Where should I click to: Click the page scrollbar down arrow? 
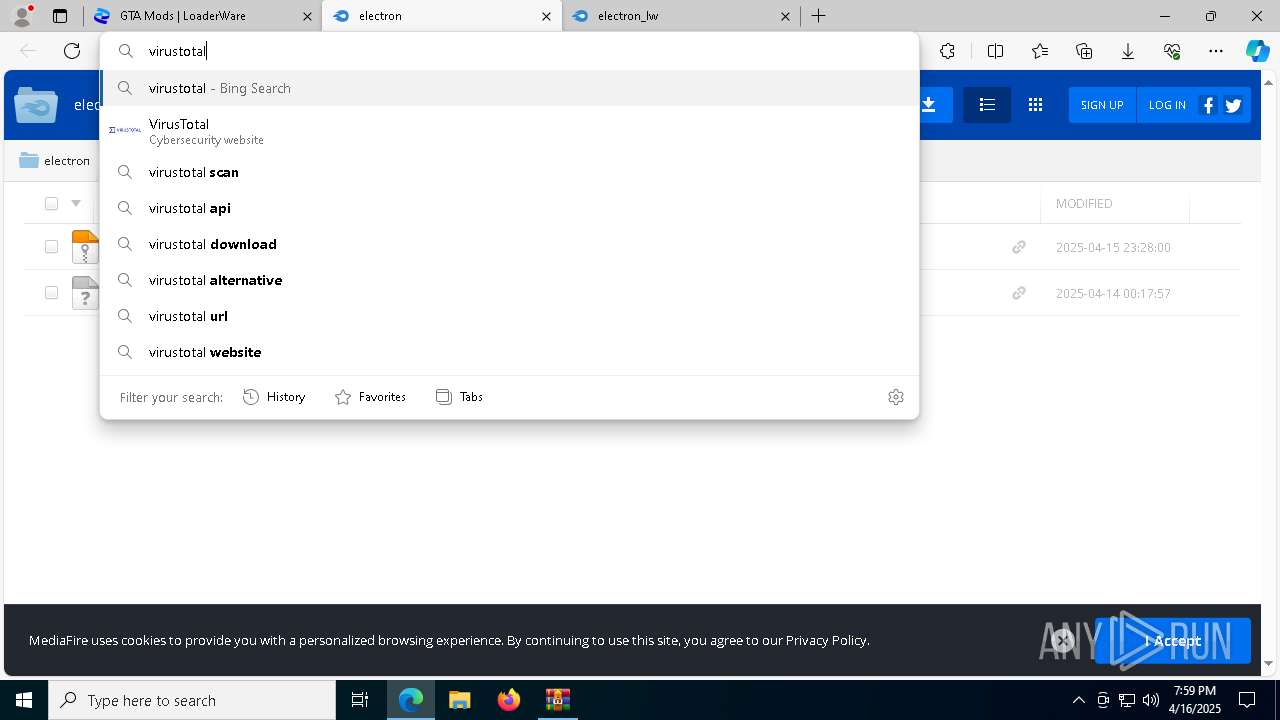tap(1269, 662)
